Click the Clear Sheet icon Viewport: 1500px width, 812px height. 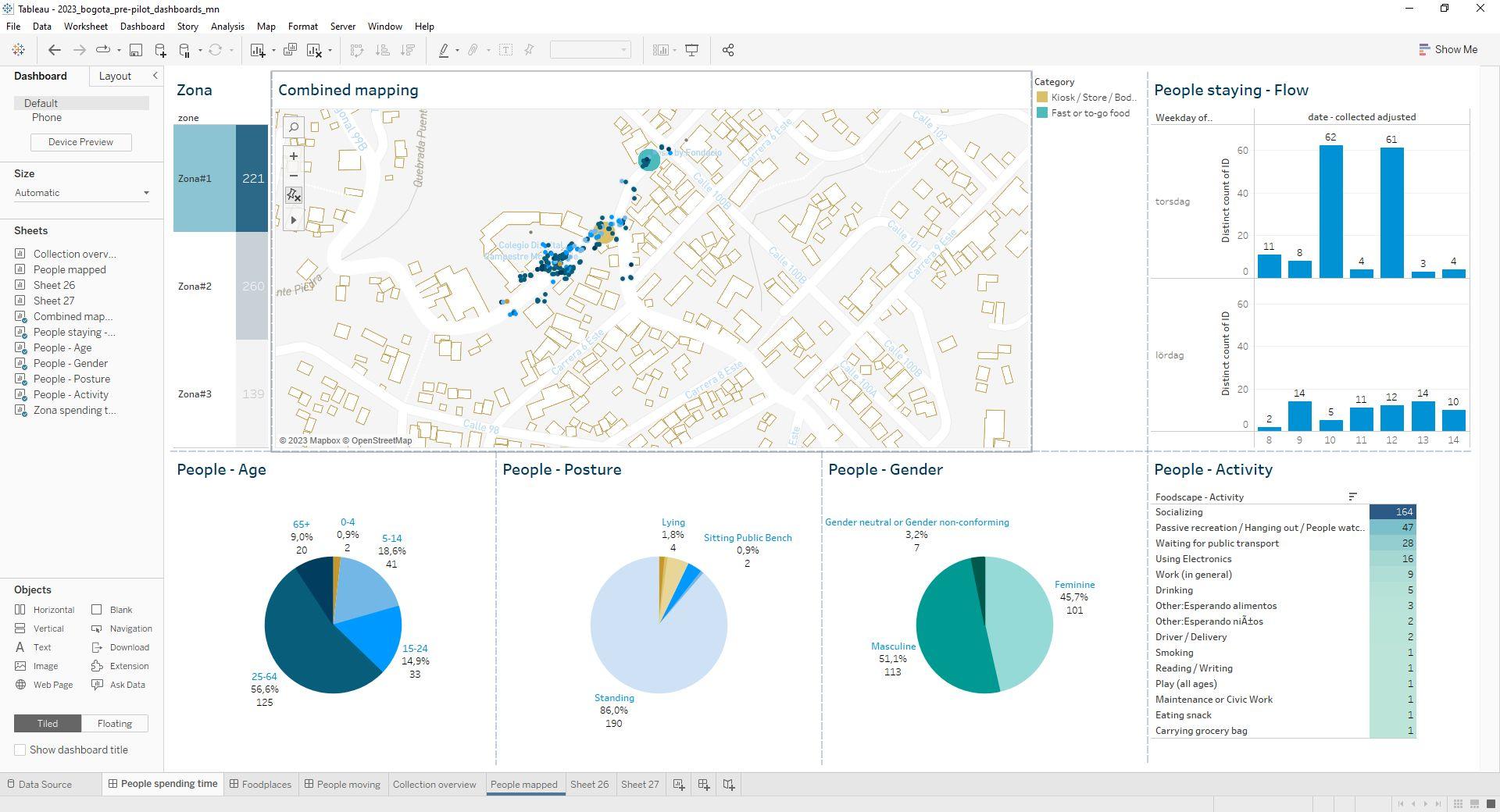tap(315, 50)
